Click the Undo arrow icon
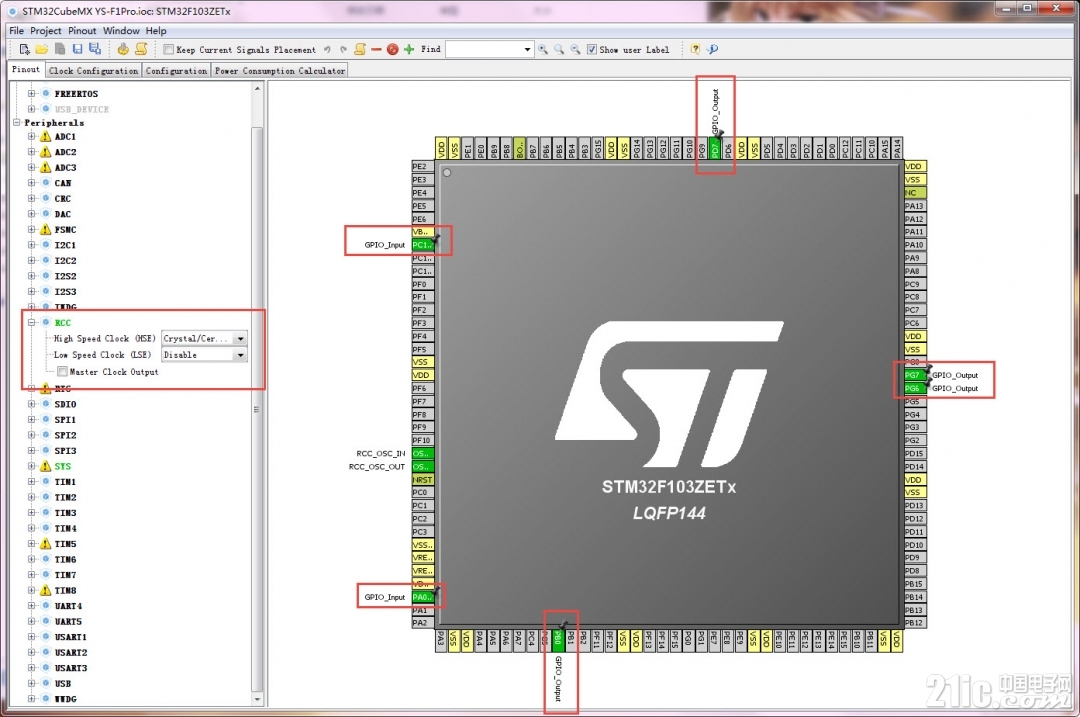The image size is (1080, 717). 327,50
